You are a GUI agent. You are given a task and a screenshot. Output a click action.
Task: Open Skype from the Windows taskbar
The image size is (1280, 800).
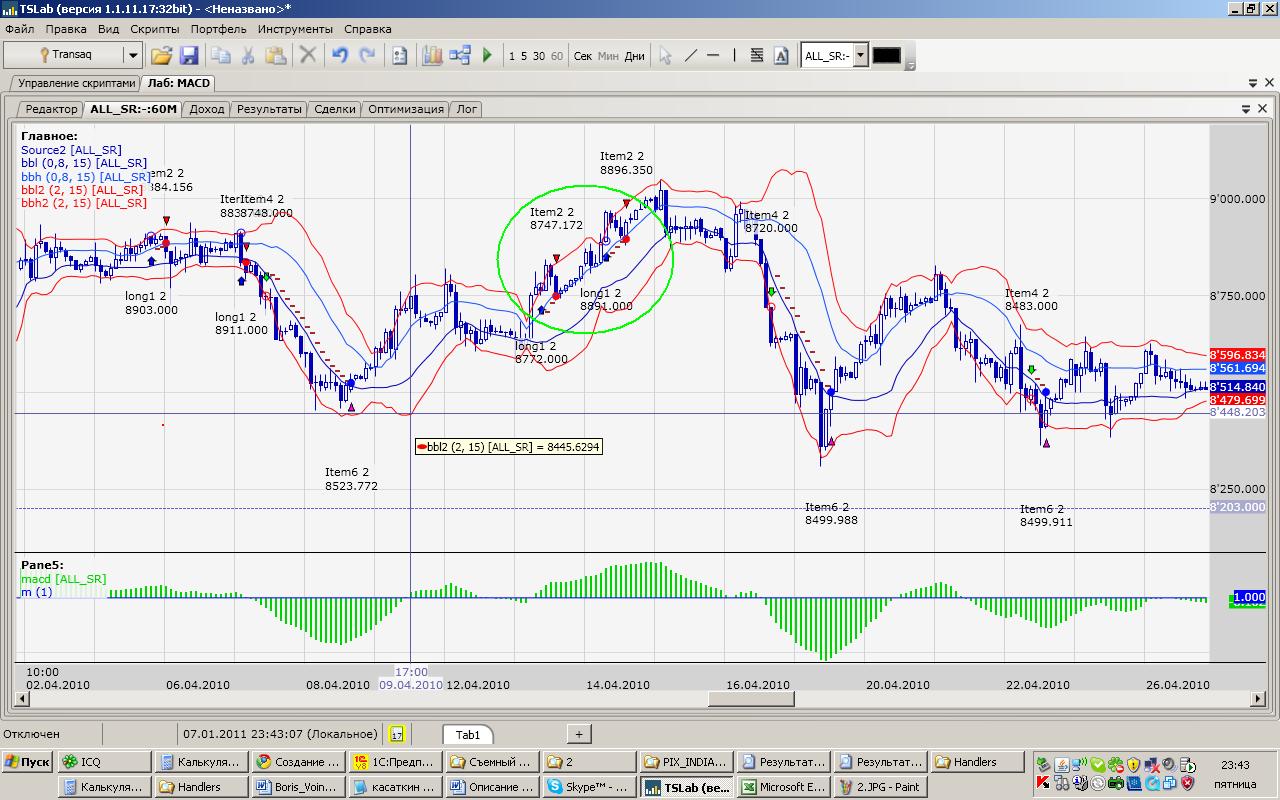pos(588,787)
